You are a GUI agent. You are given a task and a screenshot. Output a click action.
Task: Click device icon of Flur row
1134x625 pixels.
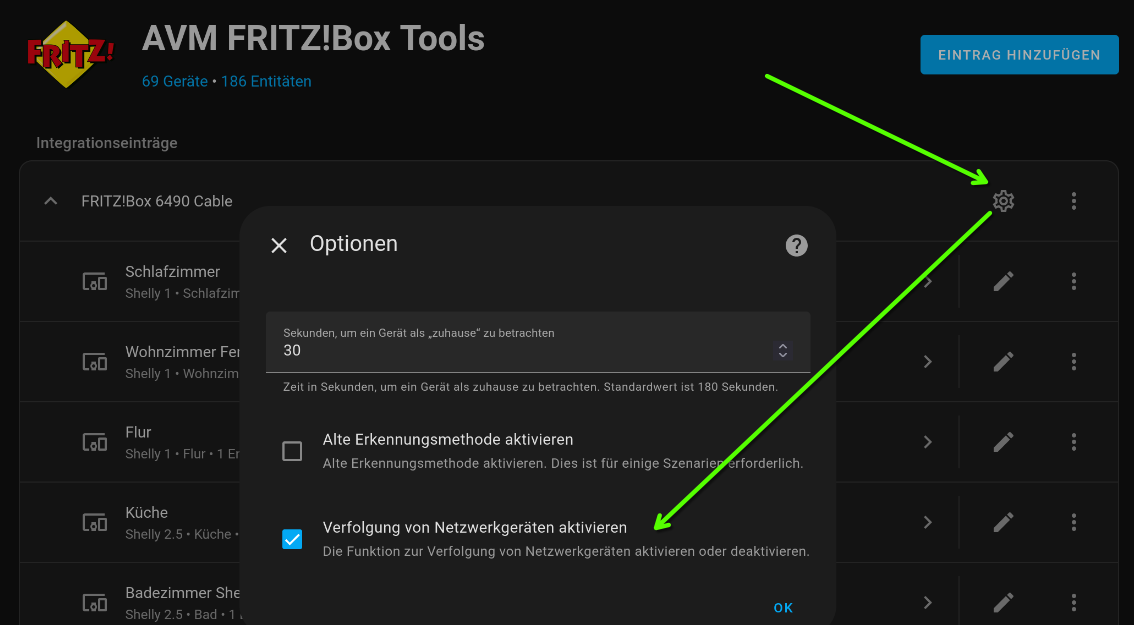pos(95,442)
